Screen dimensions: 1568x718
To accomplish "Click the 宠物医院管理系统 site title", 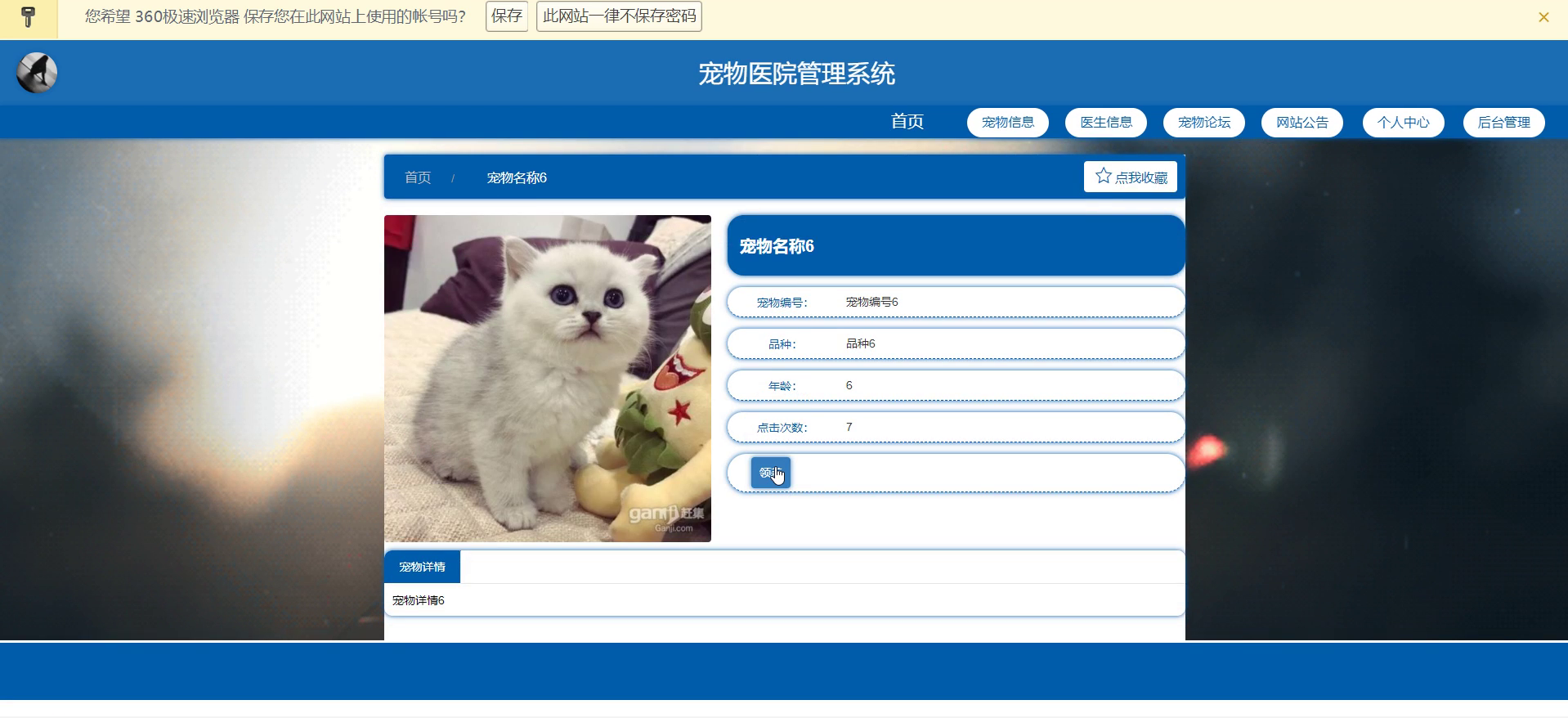I will tap(797, 74).
